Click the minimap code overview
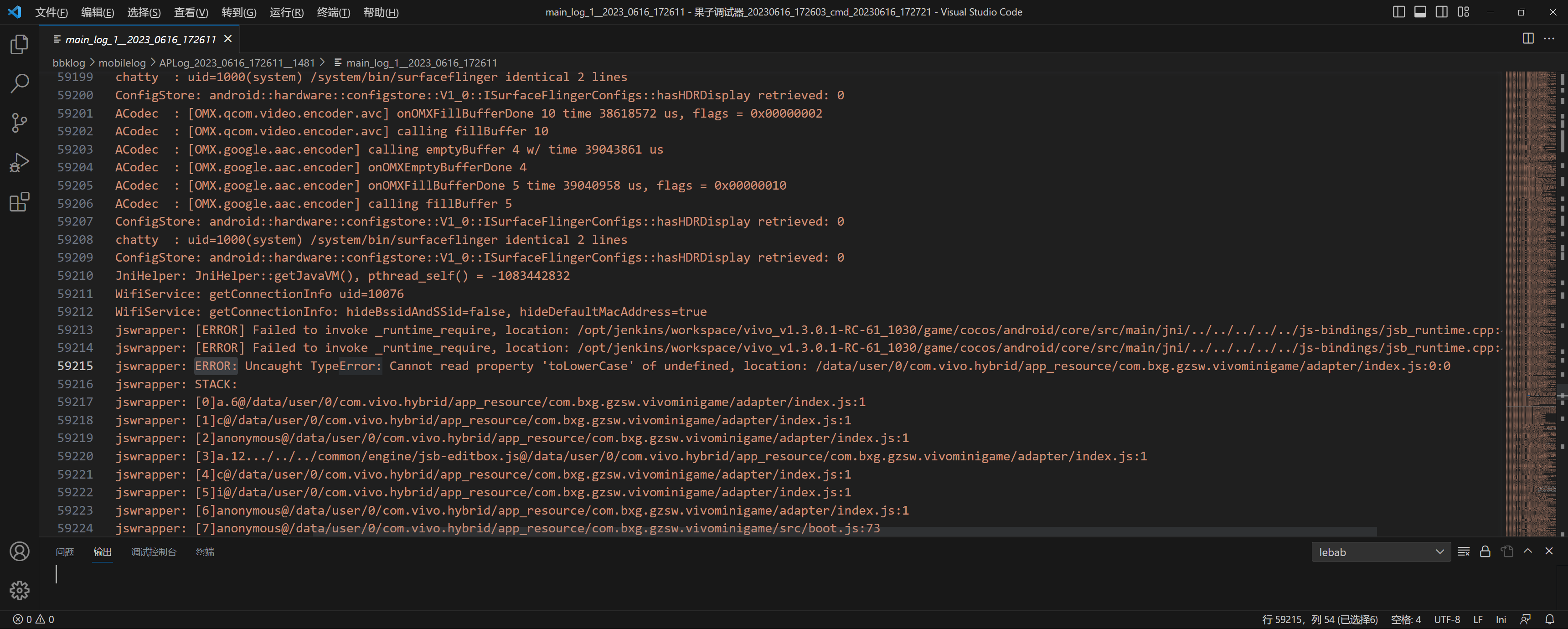Image resolution: width=1568 pixels, height=629 pixels. [x=1530, y=243]
